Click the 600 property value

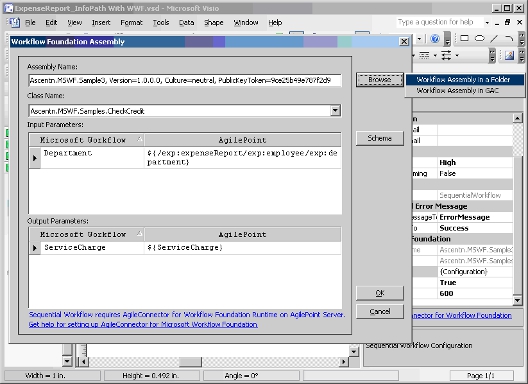pyautogui.click(x=475, y=293)
